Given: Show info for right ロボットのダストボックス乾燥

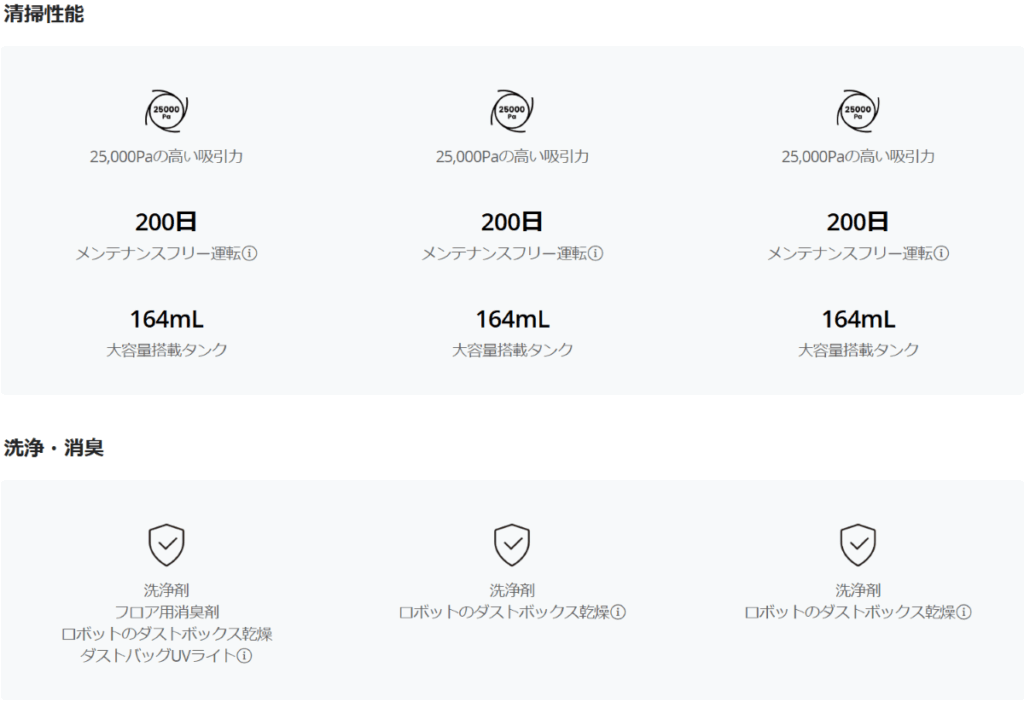Looking at the screenshot, I should (964, 612).
